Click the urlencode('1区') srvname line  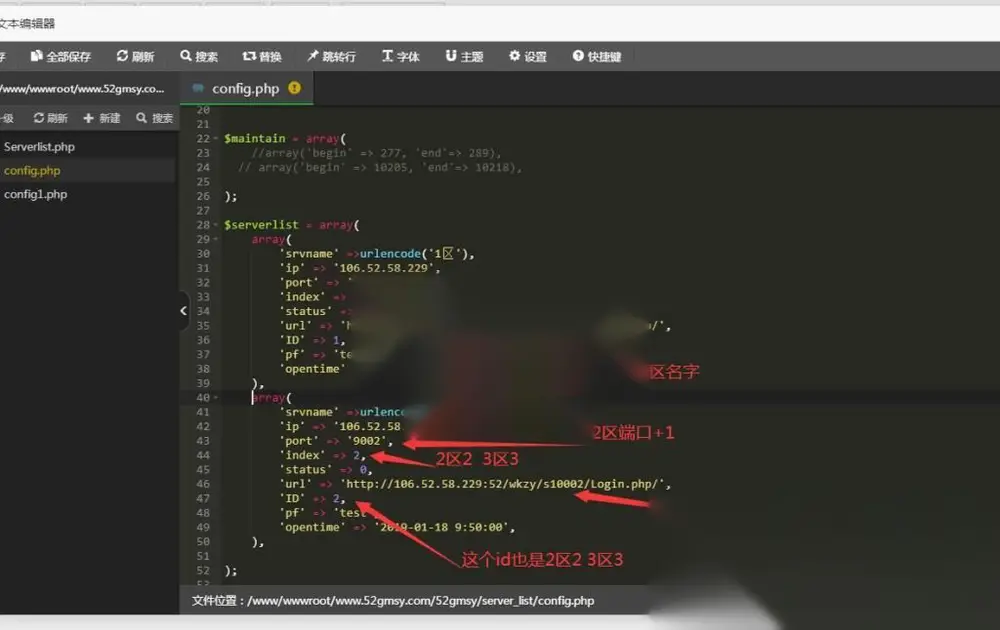click(376, 254)
